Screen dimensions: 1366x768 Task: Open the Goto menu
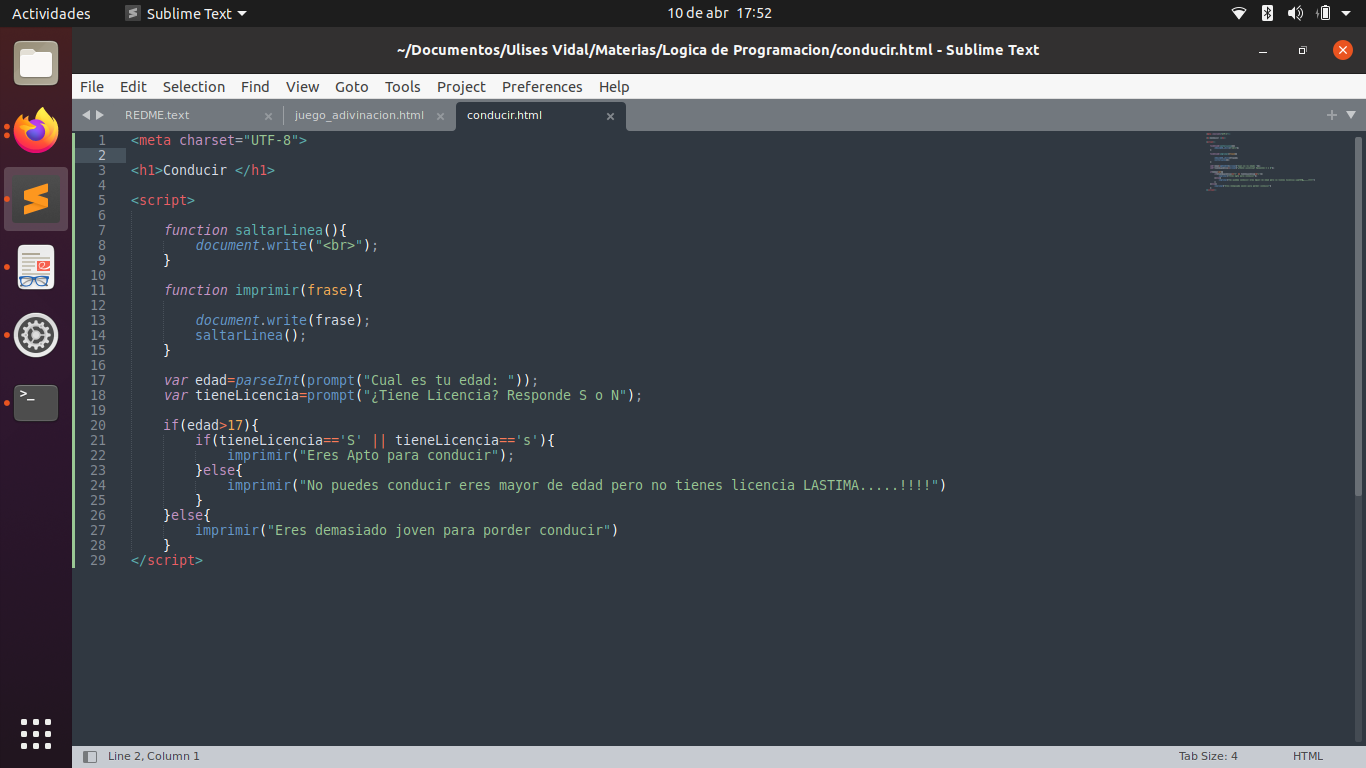352,87
